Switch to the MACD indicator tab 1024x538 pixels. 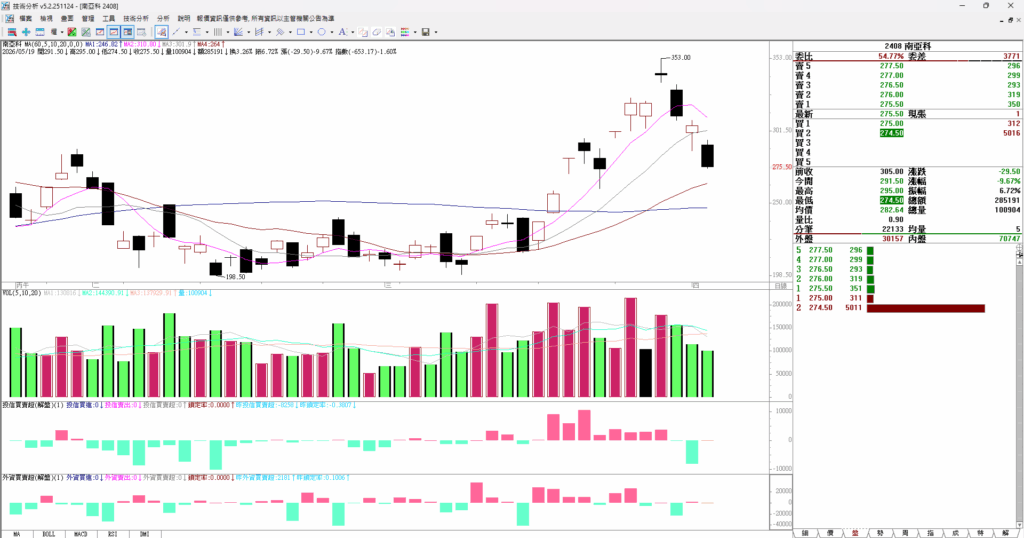pos(80,534)
